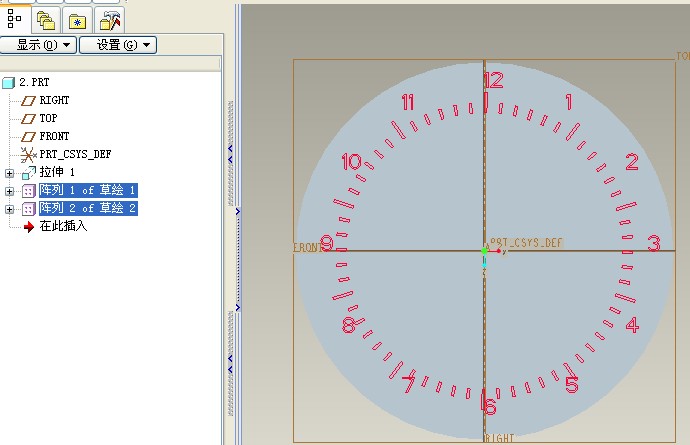Open the Favorites navigator tab

[x=77, y=20]
